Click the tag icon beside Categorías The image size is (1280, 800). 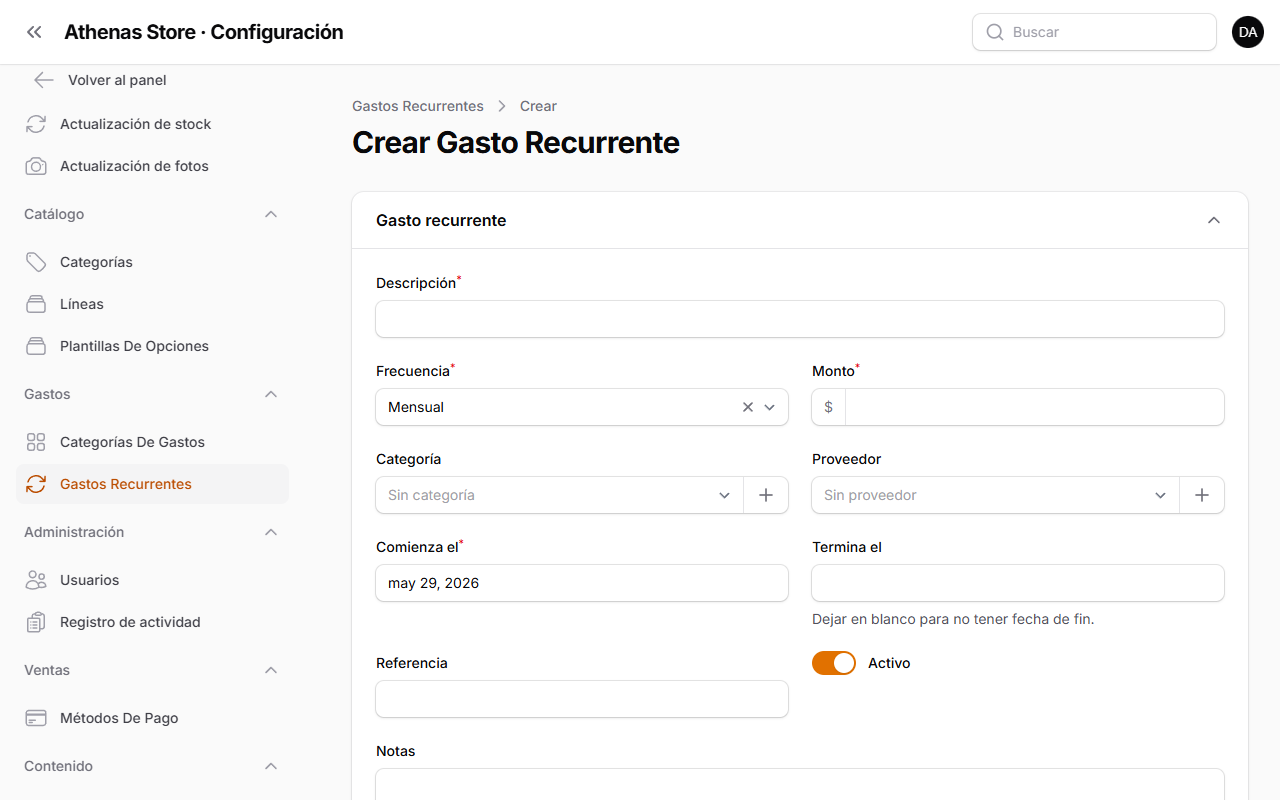[x=36, y=262]
